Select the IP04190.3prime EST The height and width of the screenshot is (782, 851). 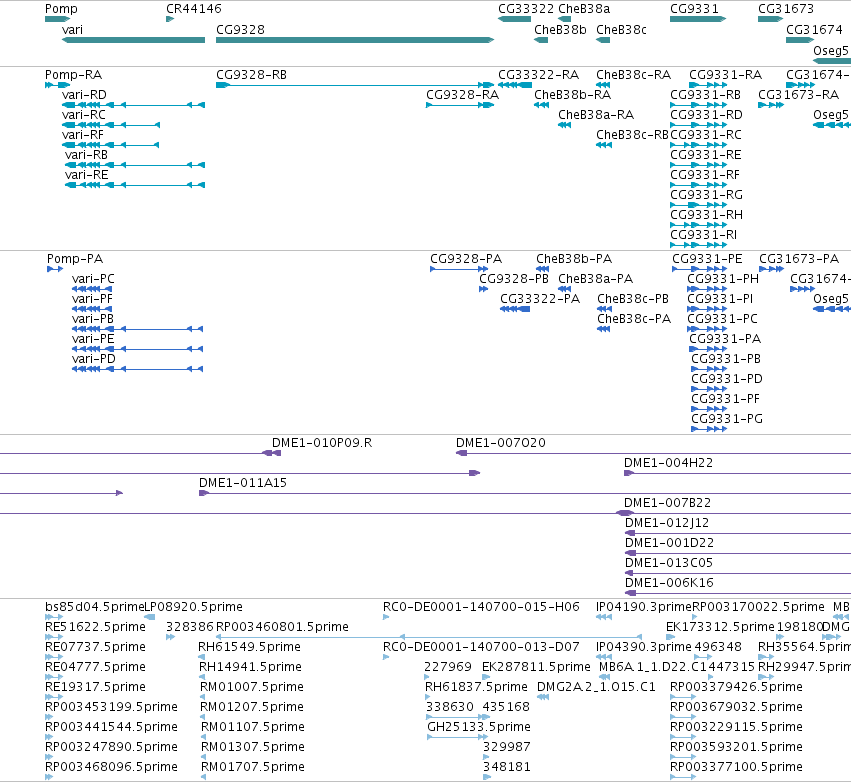coord(604,617)
